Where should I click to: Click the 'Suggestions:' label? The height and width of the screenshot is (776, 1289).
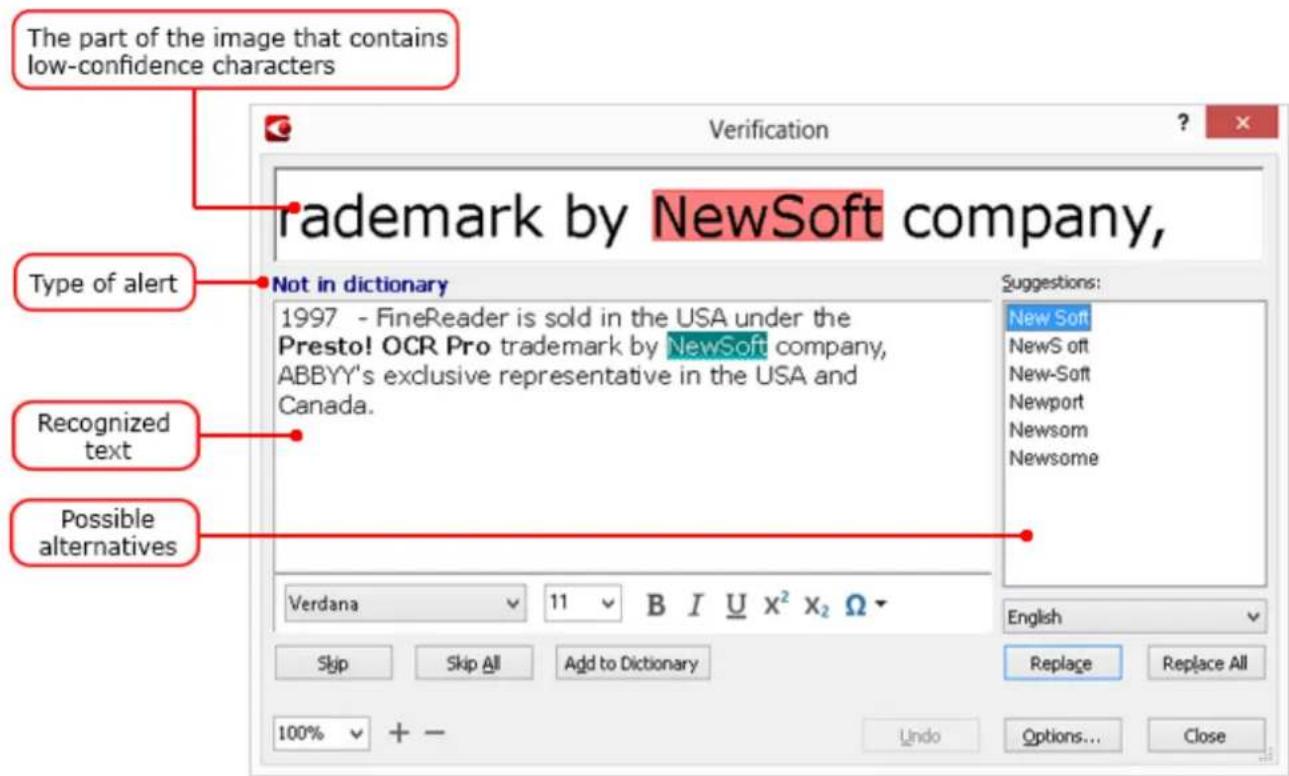[x=1051, y=283]
